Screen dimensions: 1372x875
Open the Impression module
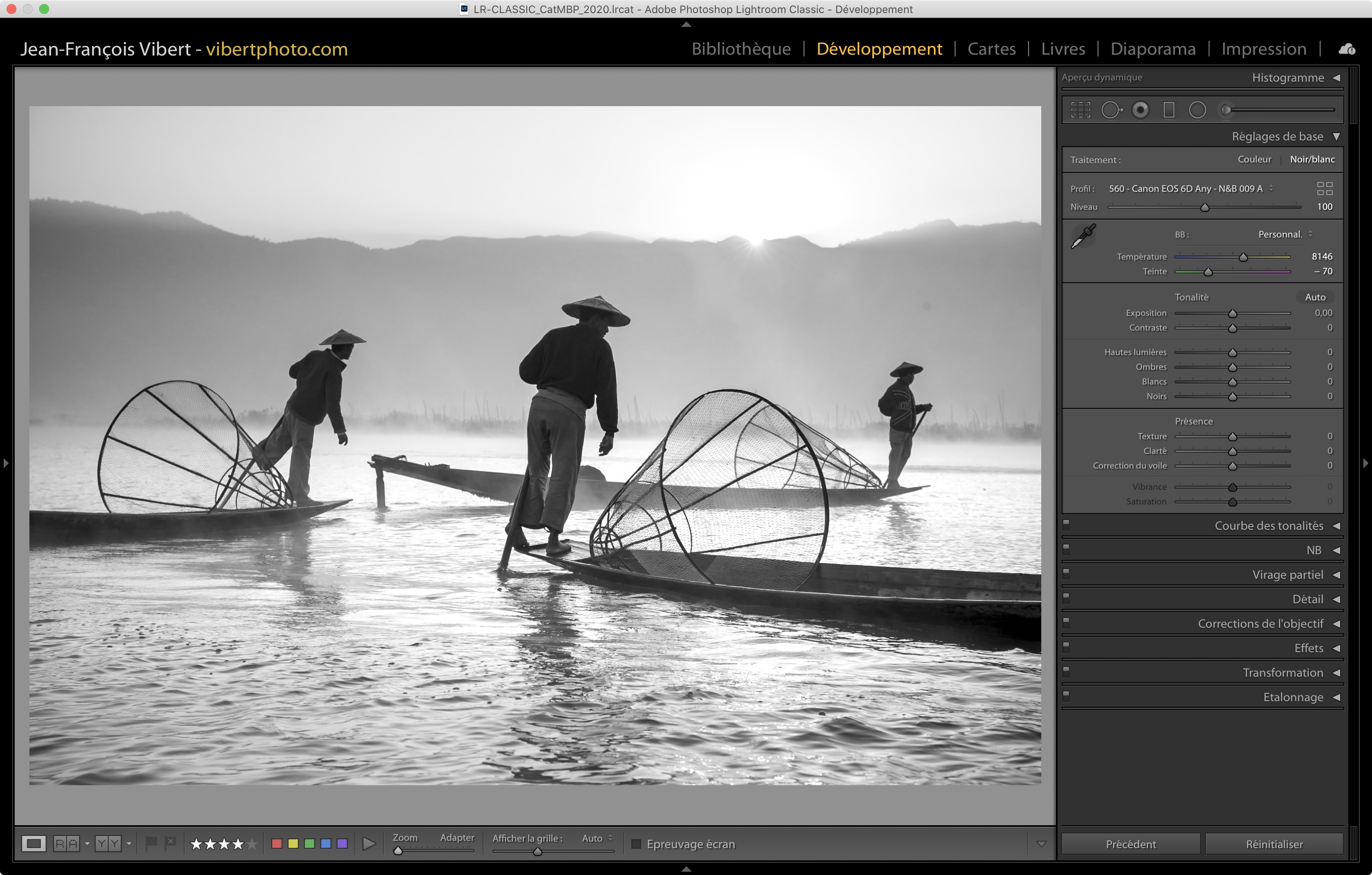(x=1263, y=49)
